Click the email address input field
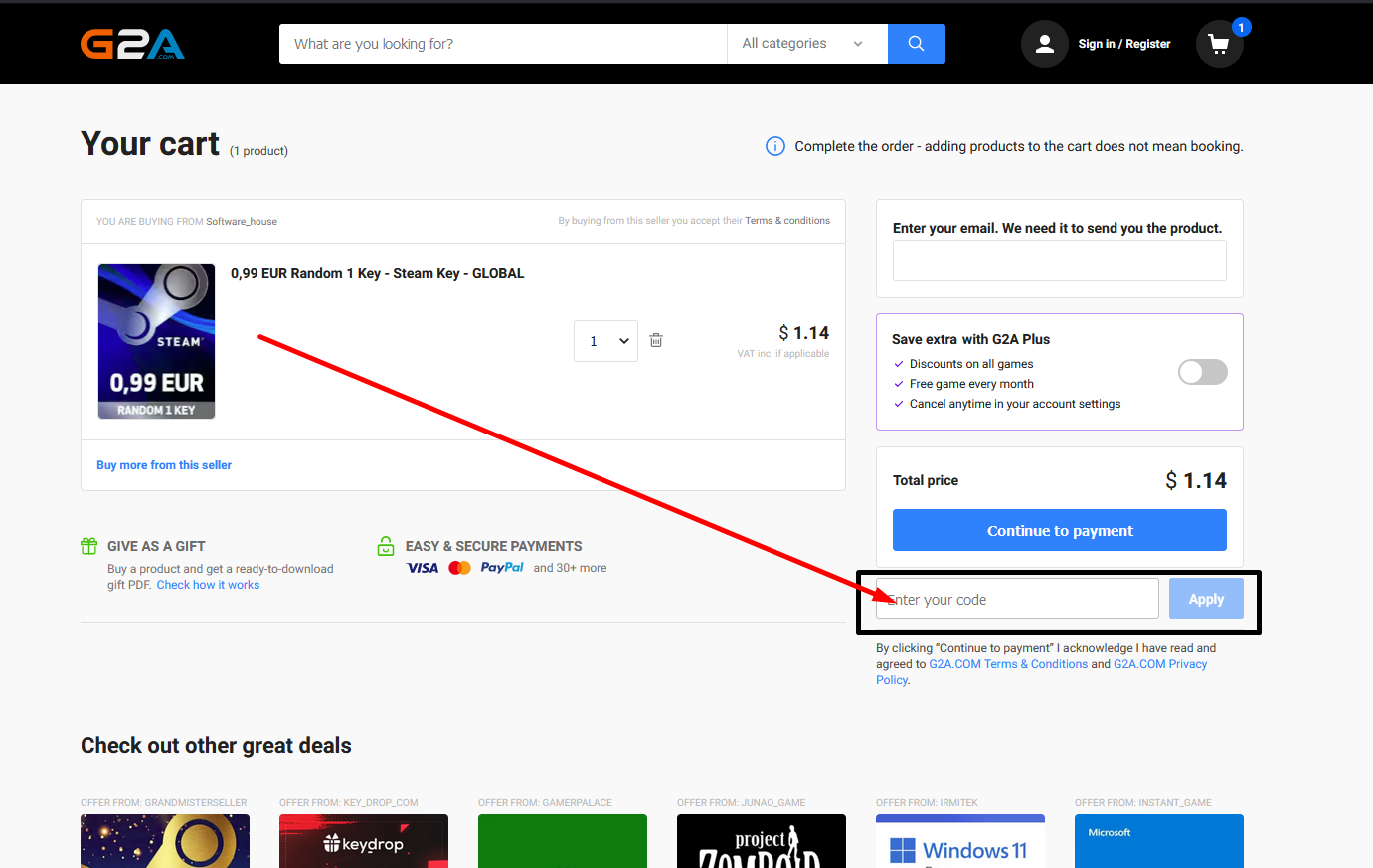 (1059, 260)
